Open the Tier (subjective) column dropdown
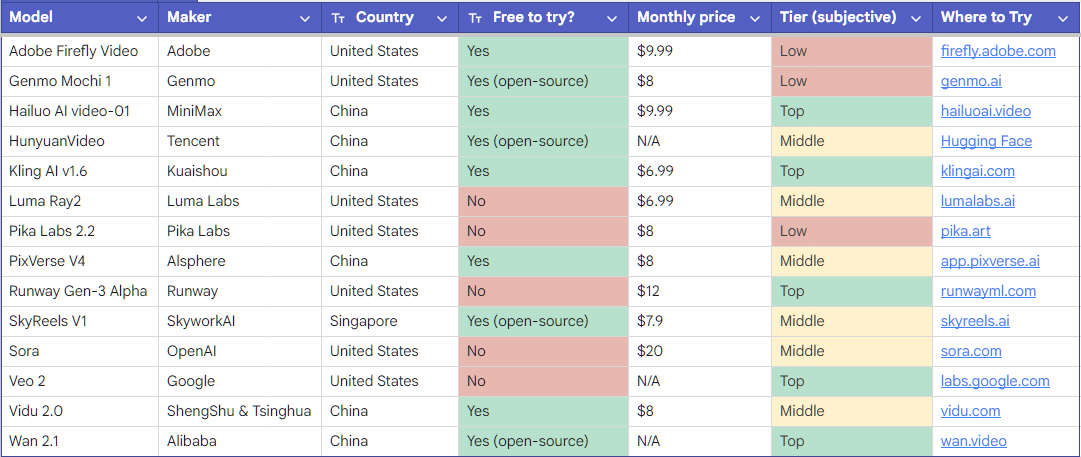This screenshot has height=457, width=1081. pos(916,19)
